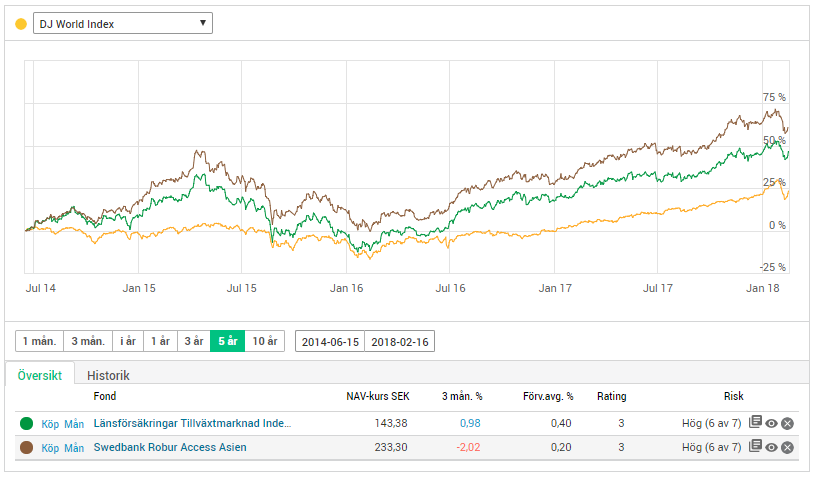Viewport: 815px width, 478px height.
Task: Edit the end date field 2018-02-16
Action: coord(400,341)
